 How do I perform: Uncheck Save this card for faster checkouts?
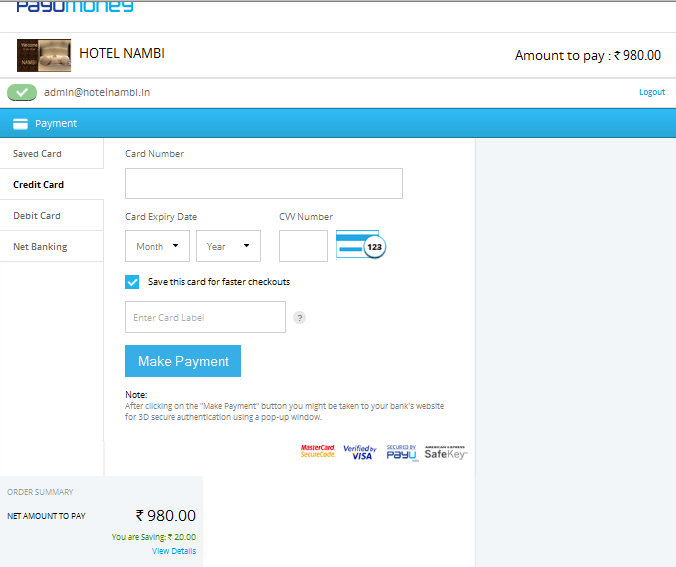132,282
